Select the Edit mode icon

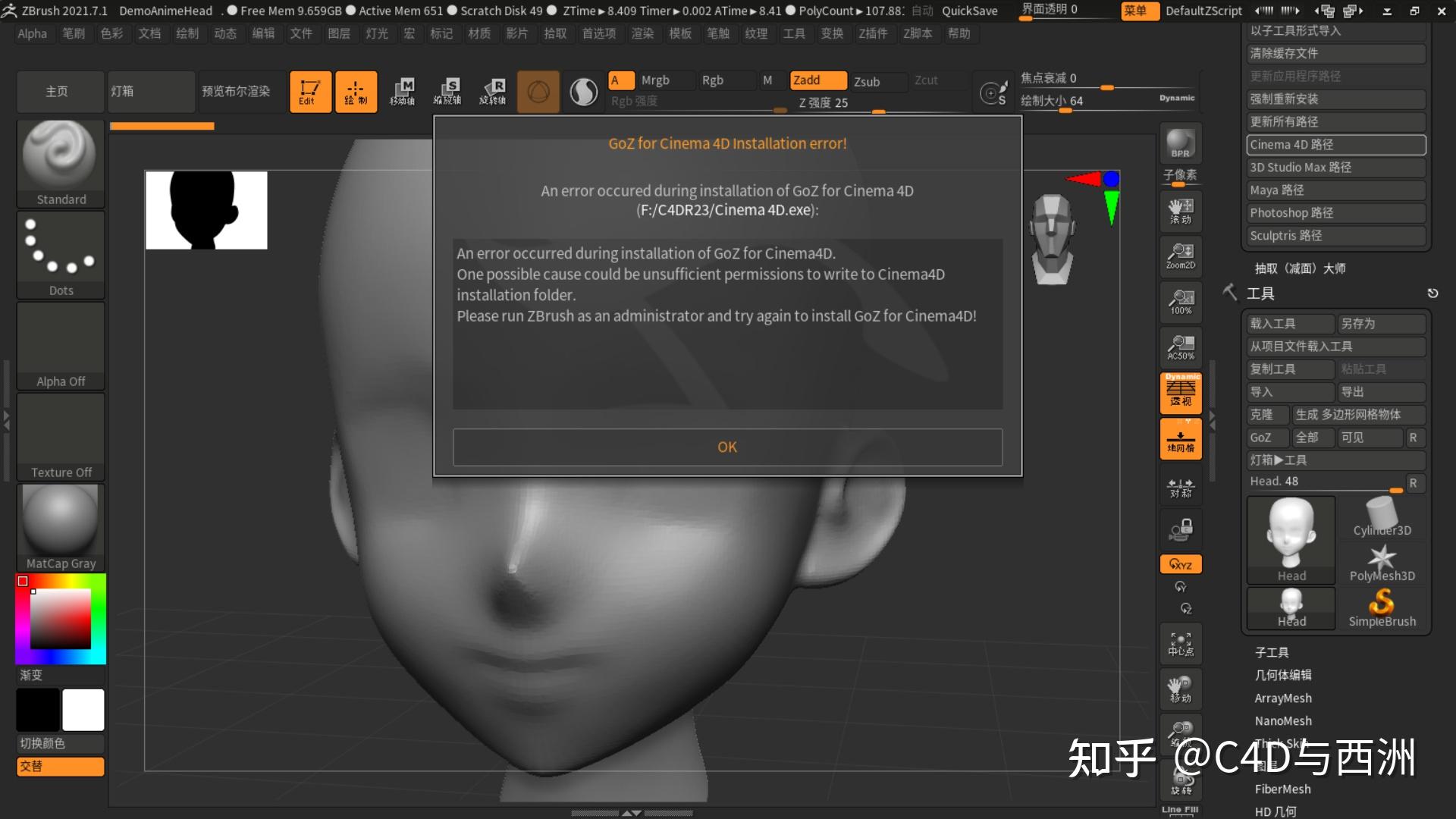(310, 92)
